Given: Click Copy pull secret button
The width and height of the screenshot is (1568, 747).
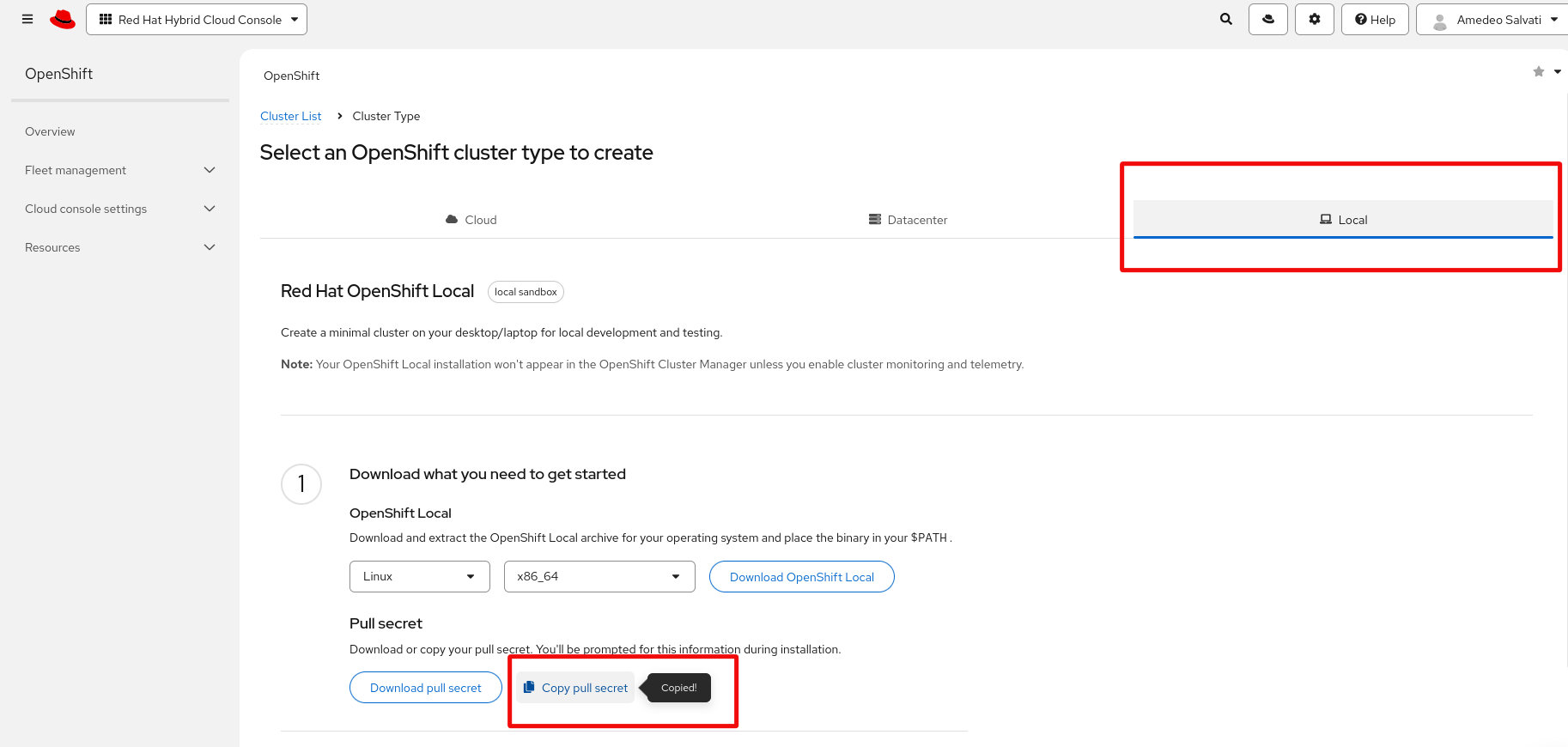Looking at the screenshot, I should point(575,688).
